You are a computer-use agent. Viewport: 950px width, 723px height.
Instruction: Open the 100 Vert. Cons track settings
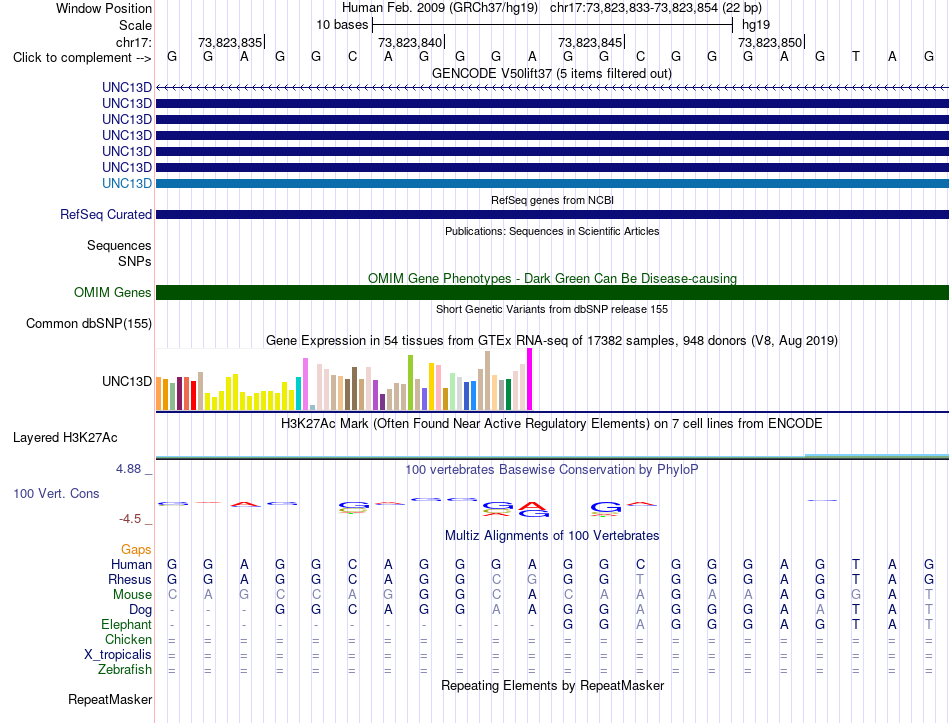pyautogui.click(x=56, y=493)
